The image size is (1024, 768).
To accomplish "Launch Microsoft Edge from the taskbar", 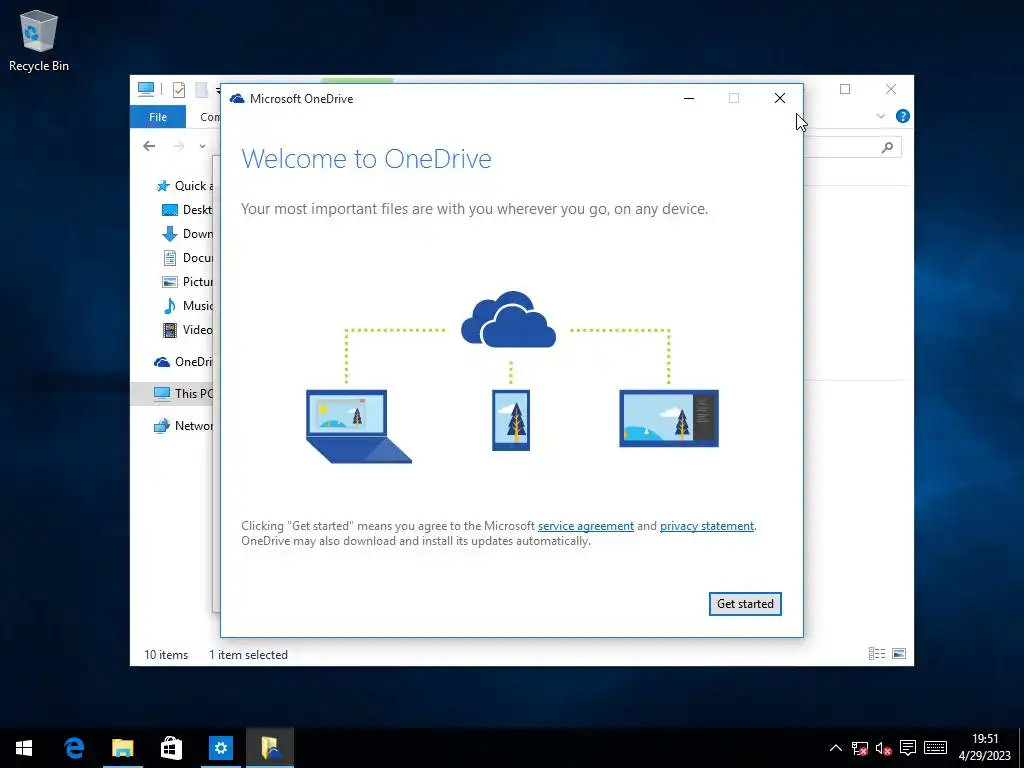I will tap(74, 748).
